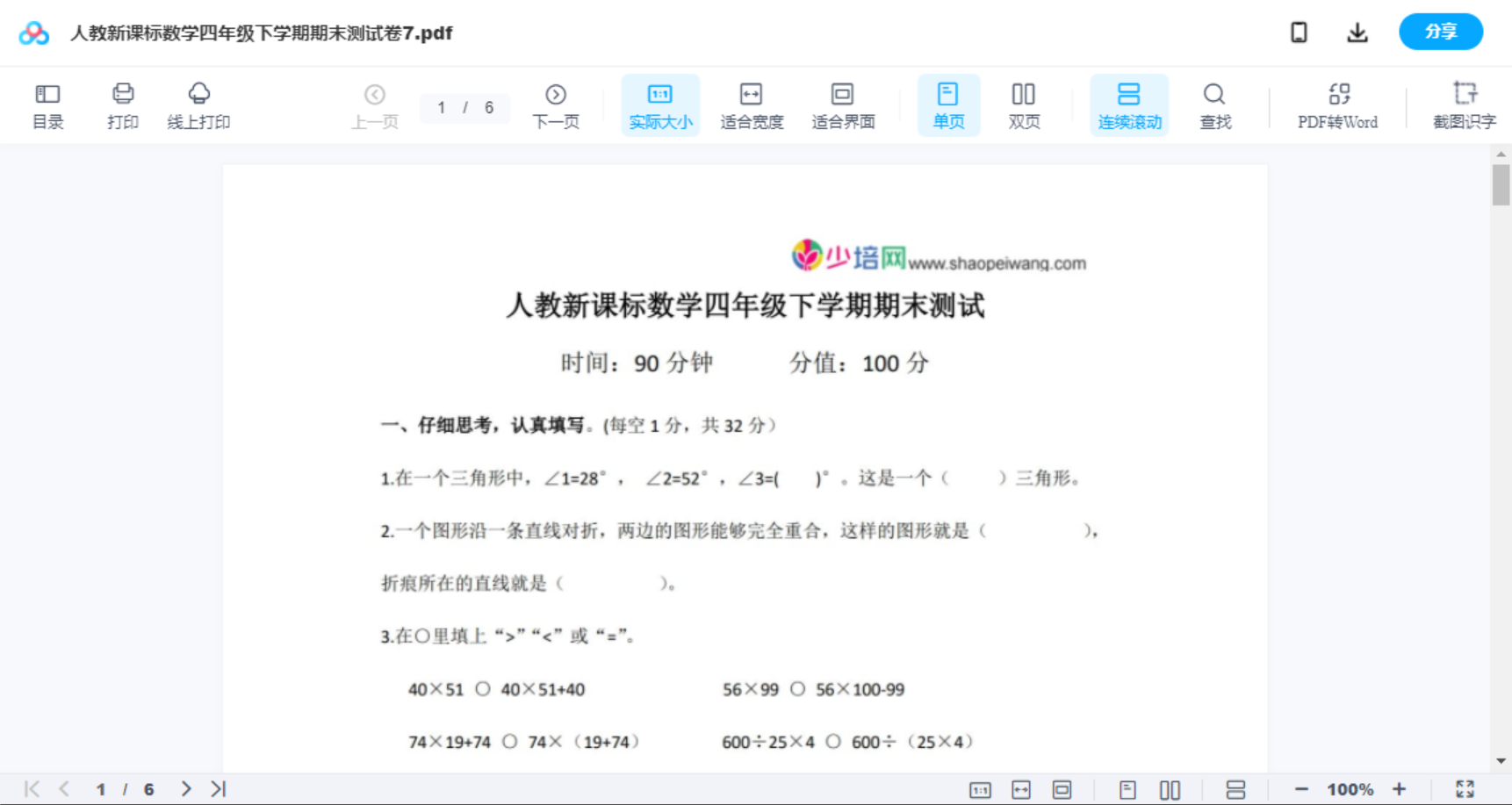Select 适合界面 fit-to-page mode

(843, 104)
